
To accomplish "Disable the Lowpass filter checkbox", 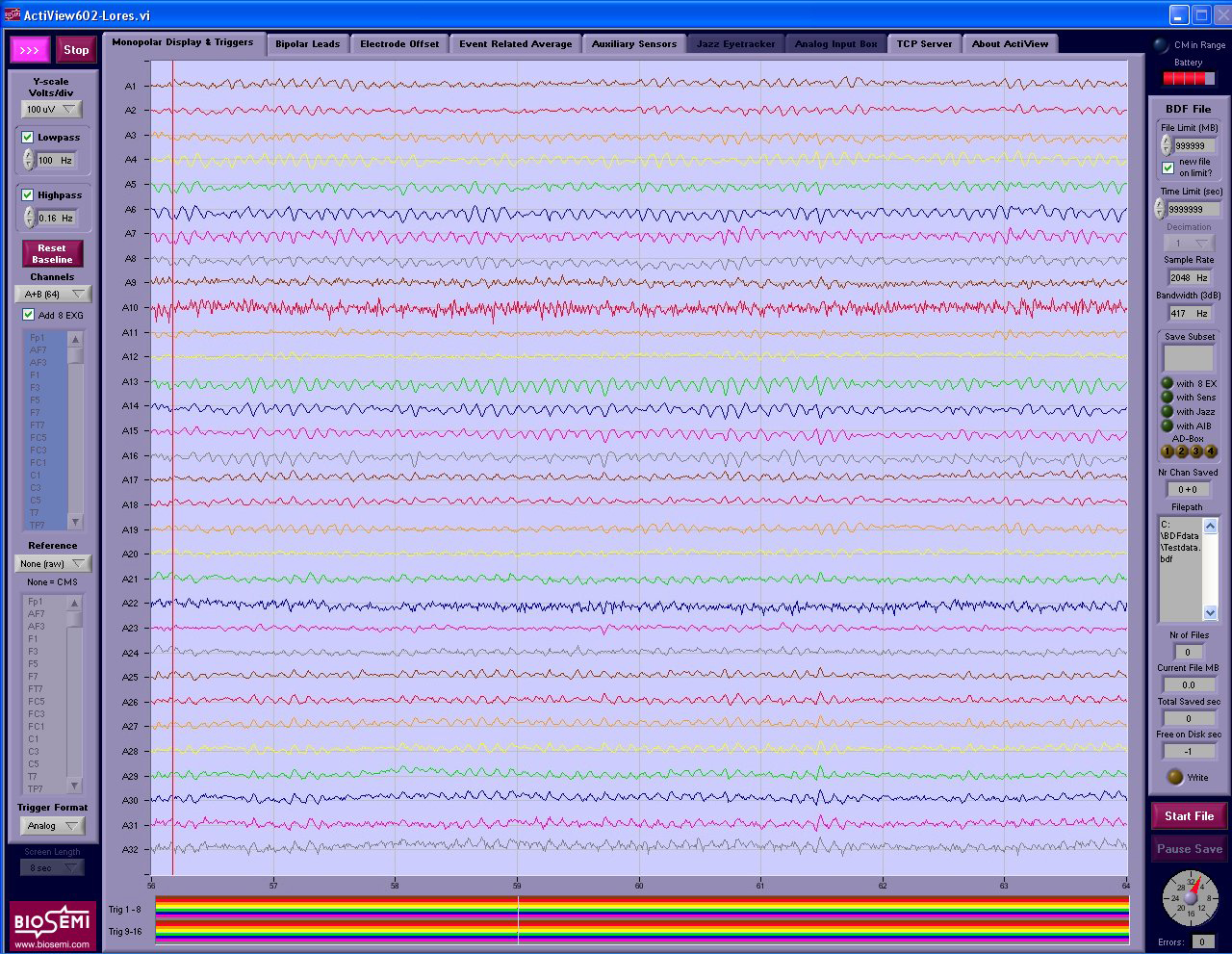I will click(28, 138).
